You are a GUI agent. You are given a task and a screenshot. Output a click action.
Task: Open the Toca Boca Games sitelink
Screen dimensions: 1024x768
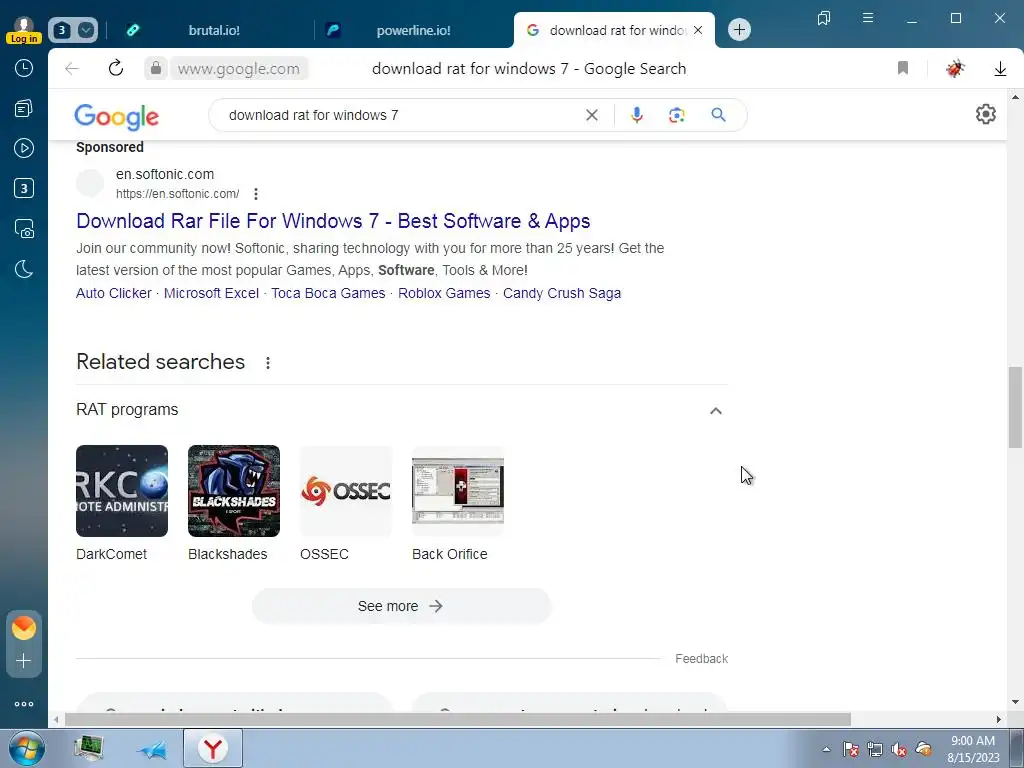point(328,293)
